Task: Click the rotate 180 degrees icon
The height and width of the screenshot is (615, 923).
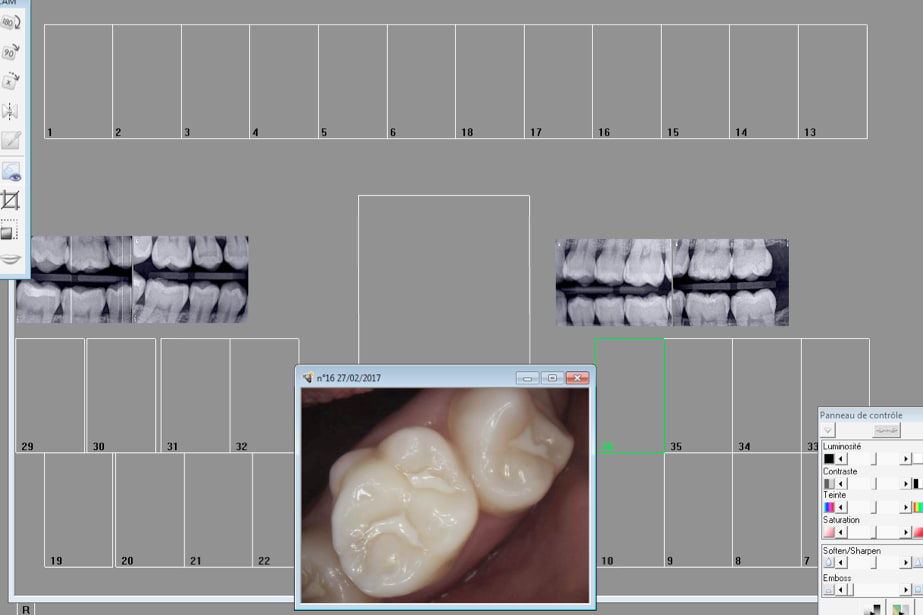Action: tap(11, 22)
